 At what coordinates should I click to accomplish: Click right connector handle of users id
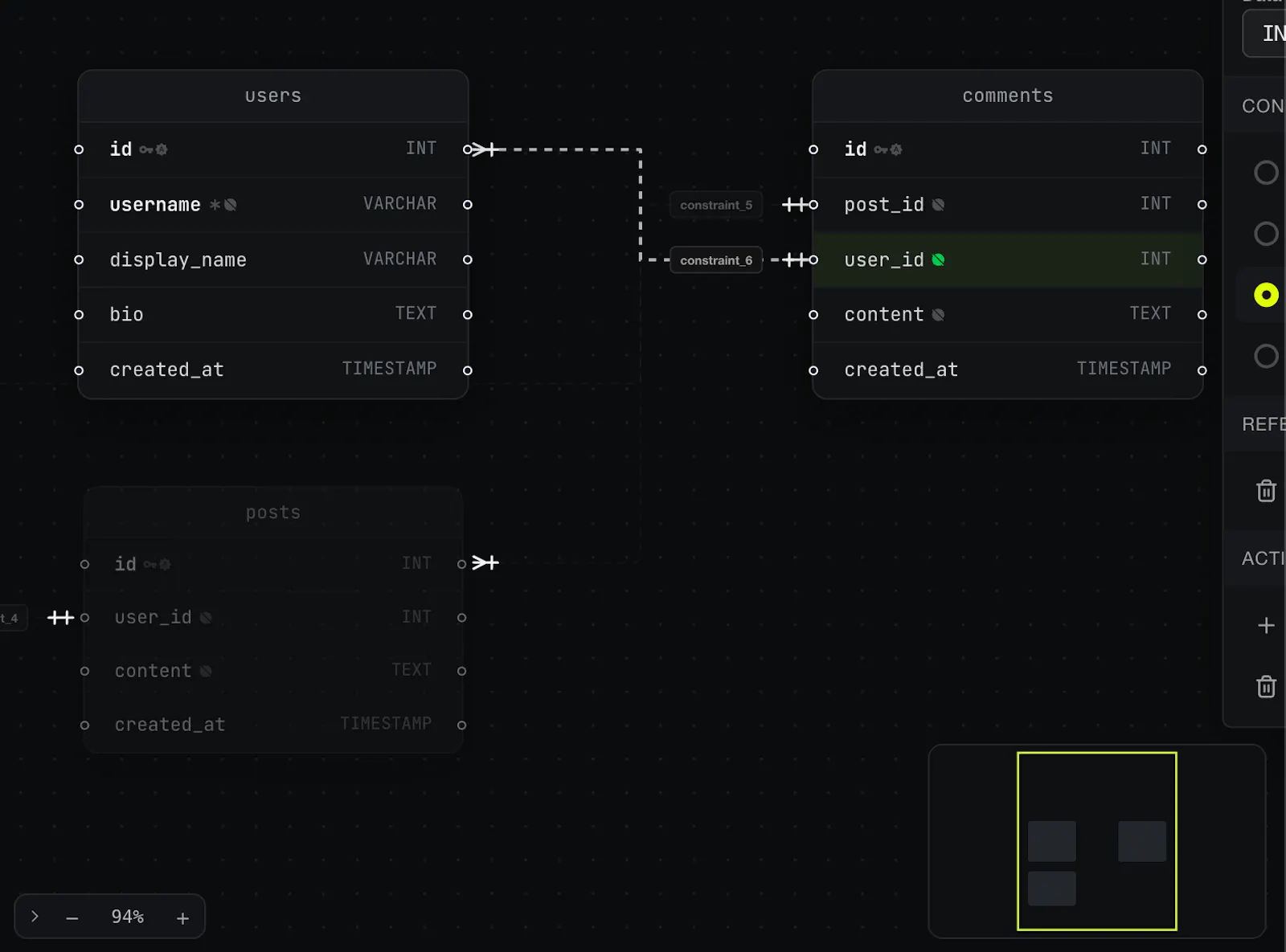468,149
